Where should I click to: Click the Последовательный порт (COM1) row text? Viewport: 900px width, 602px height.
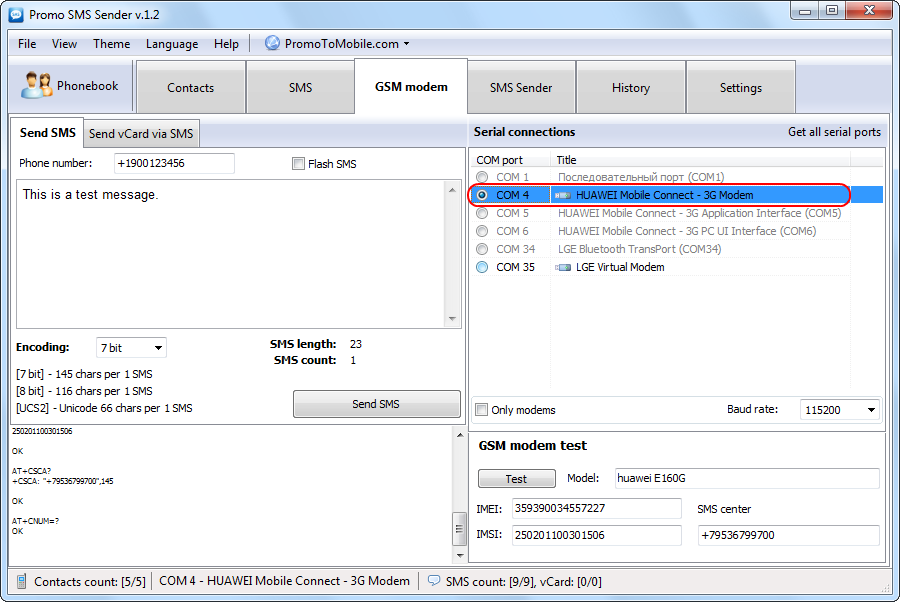click(641, 177)
